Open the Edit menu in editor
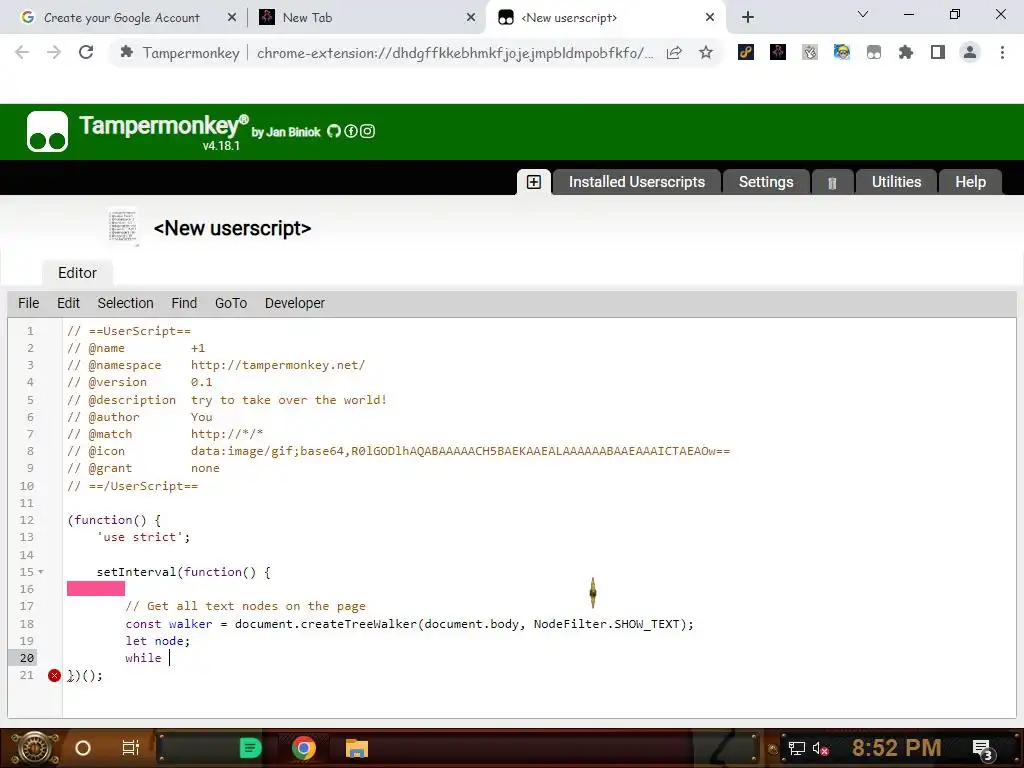Viewport: 1024px width, 768px height. [68, 303]
